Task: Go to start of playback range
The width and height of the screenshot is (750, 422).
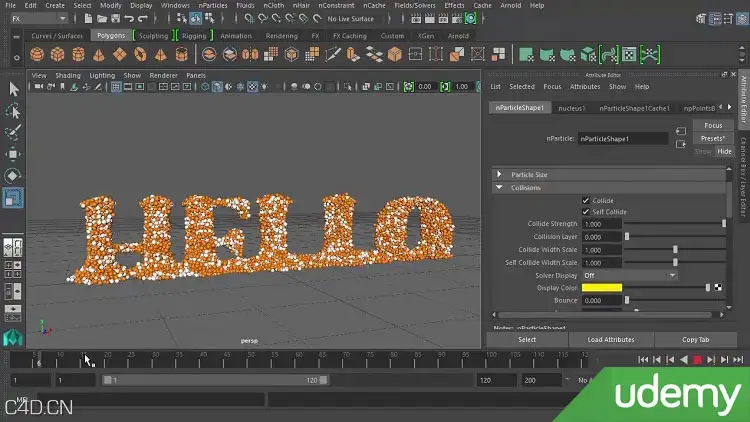Action: (643, 360)
